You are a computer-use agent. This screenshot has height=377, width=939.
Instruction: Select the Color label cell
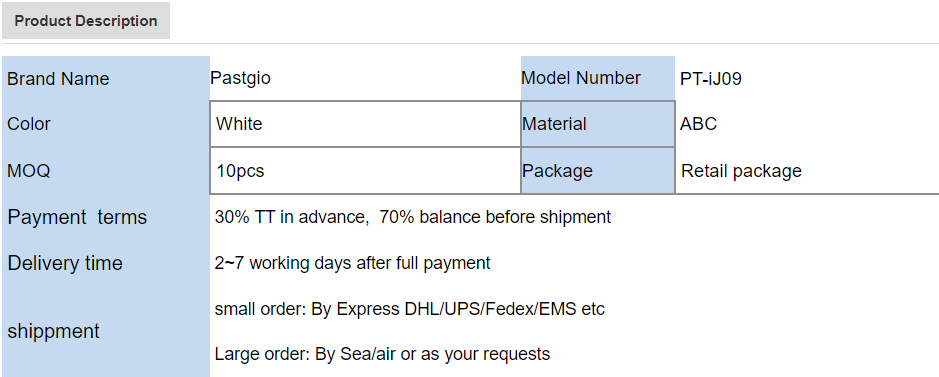coord(106,124)
